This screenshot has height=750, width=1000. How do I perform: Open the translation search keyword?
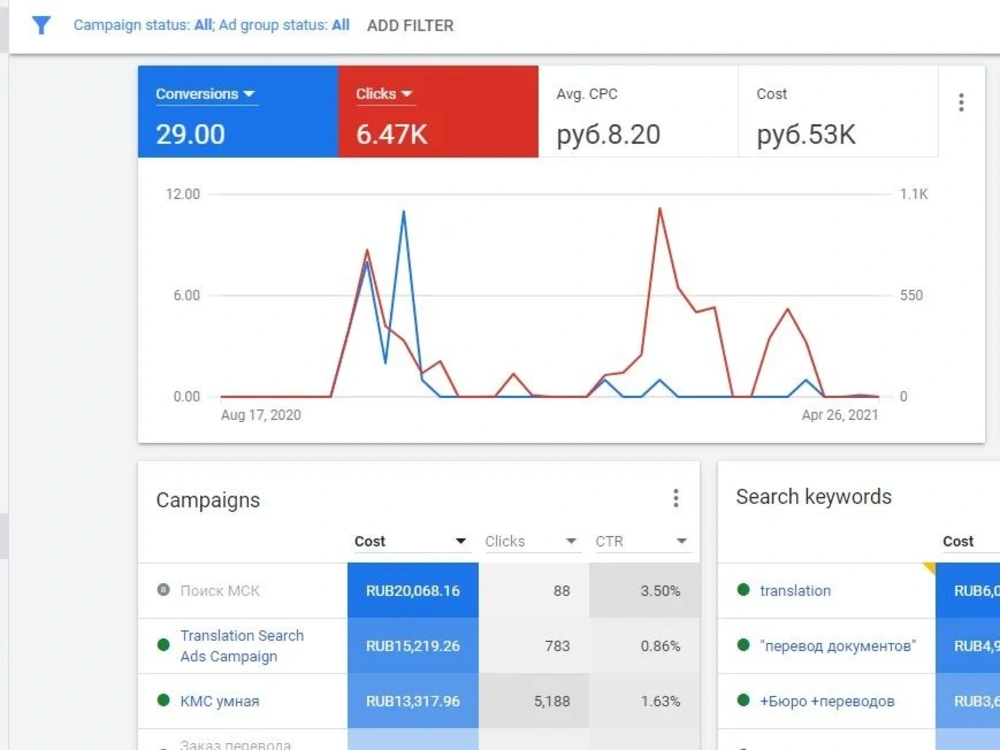(795, 591)
